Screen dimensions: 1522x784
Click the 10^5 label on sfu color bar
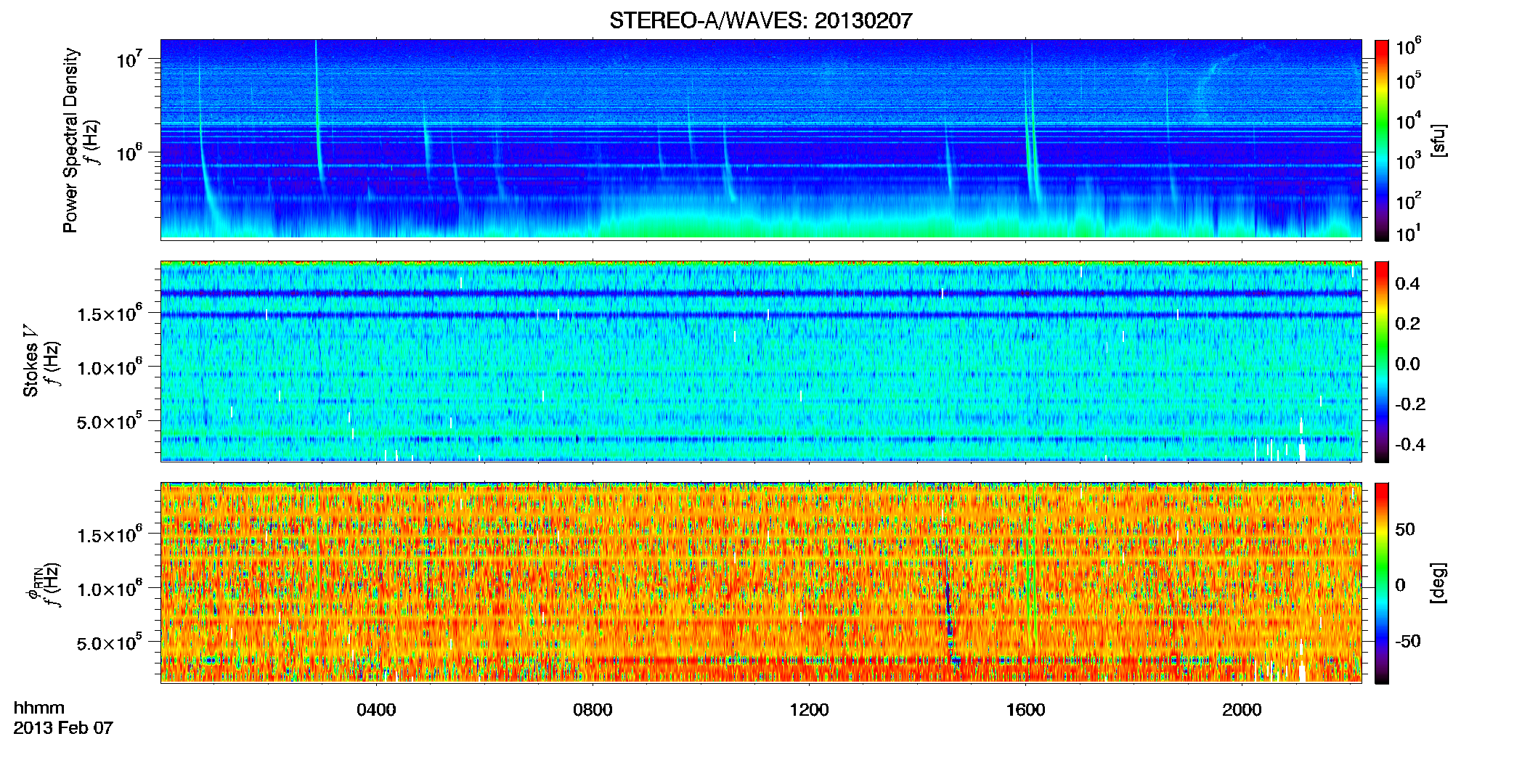tap(1409, 81)
